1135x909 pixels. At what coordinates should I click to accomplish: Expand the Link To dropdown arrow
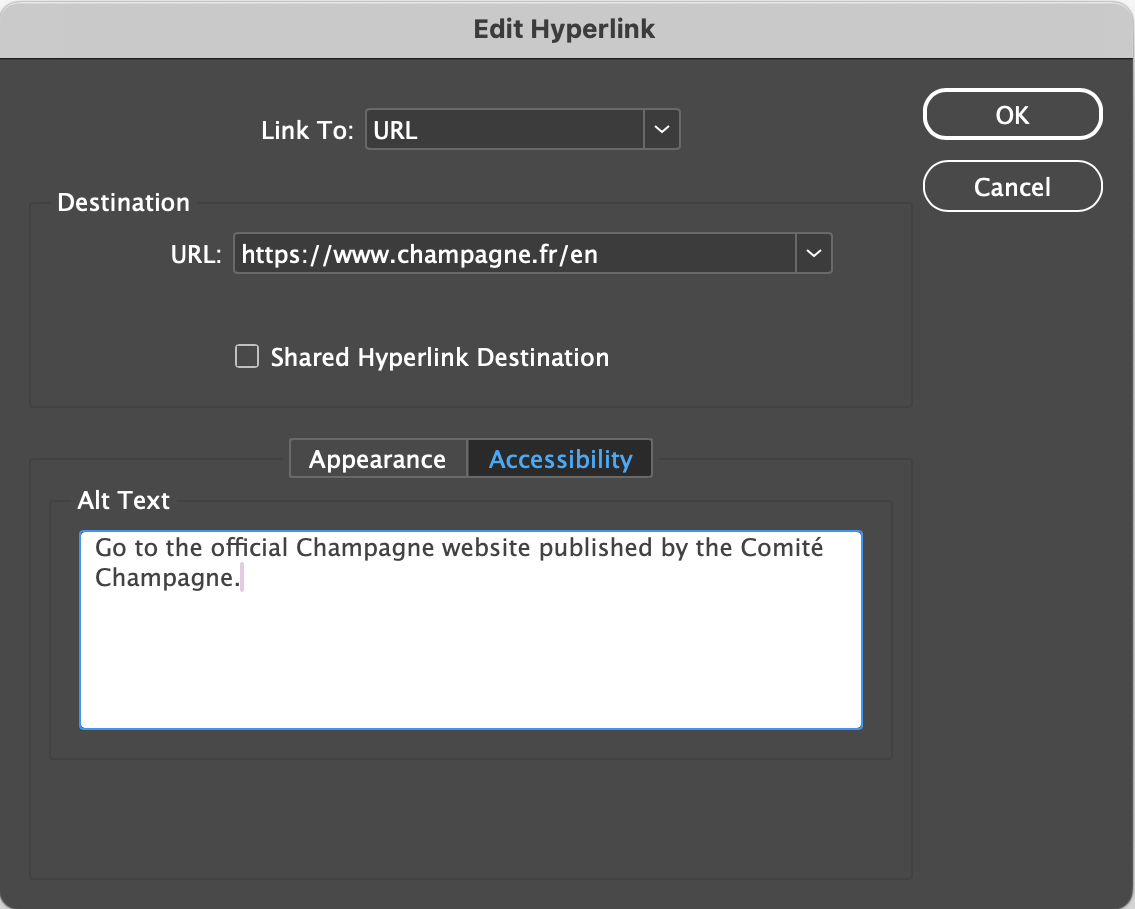click(x=661, y=130)
